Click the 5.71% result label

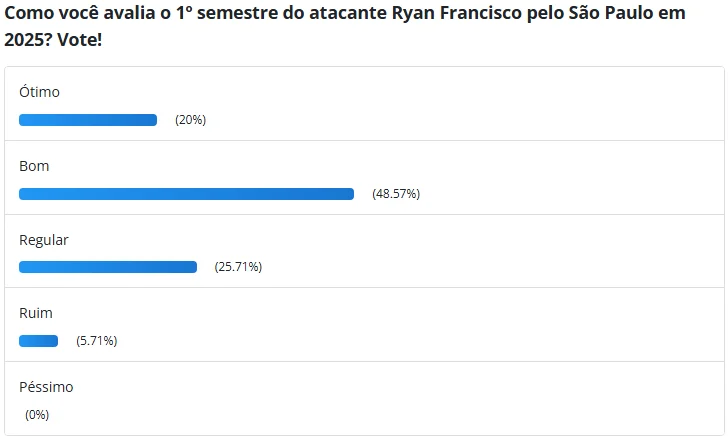97,341
